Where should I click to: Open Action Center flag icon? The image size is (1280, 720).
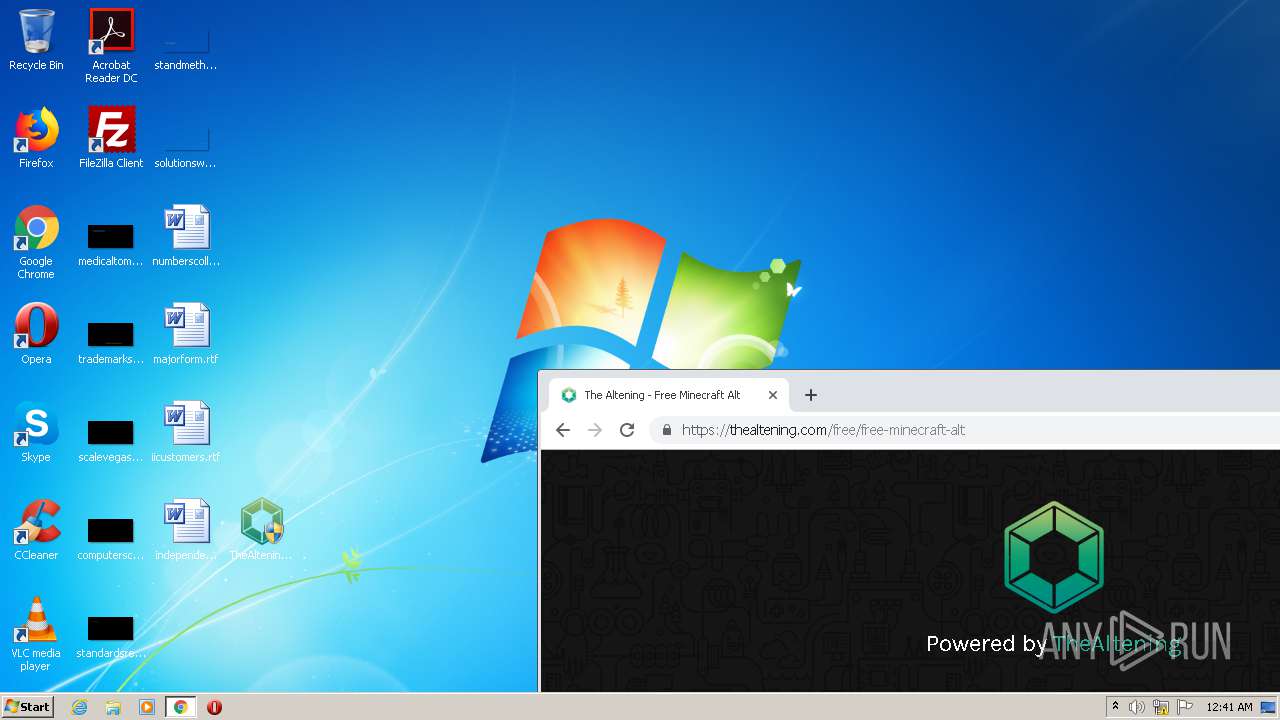(x=1184, y=707)
